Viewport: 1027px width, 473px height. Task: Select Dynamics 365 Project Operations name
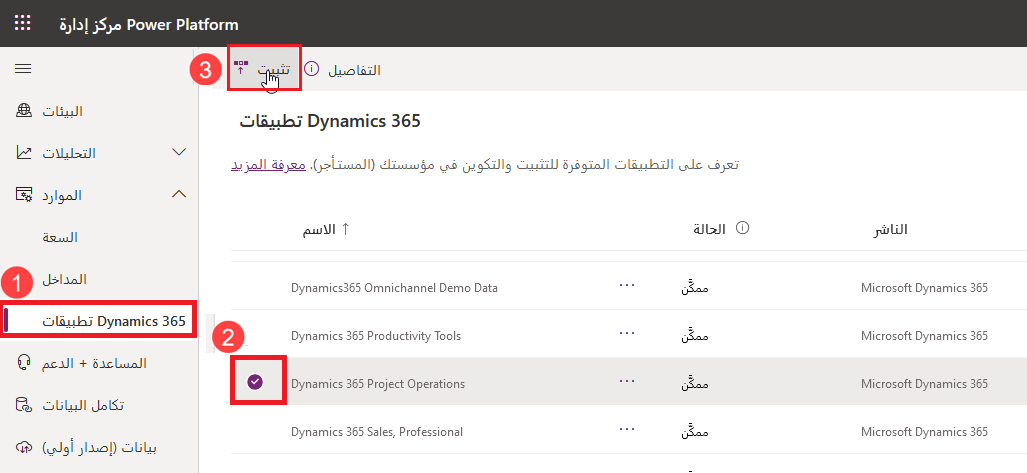click(378, 384)
